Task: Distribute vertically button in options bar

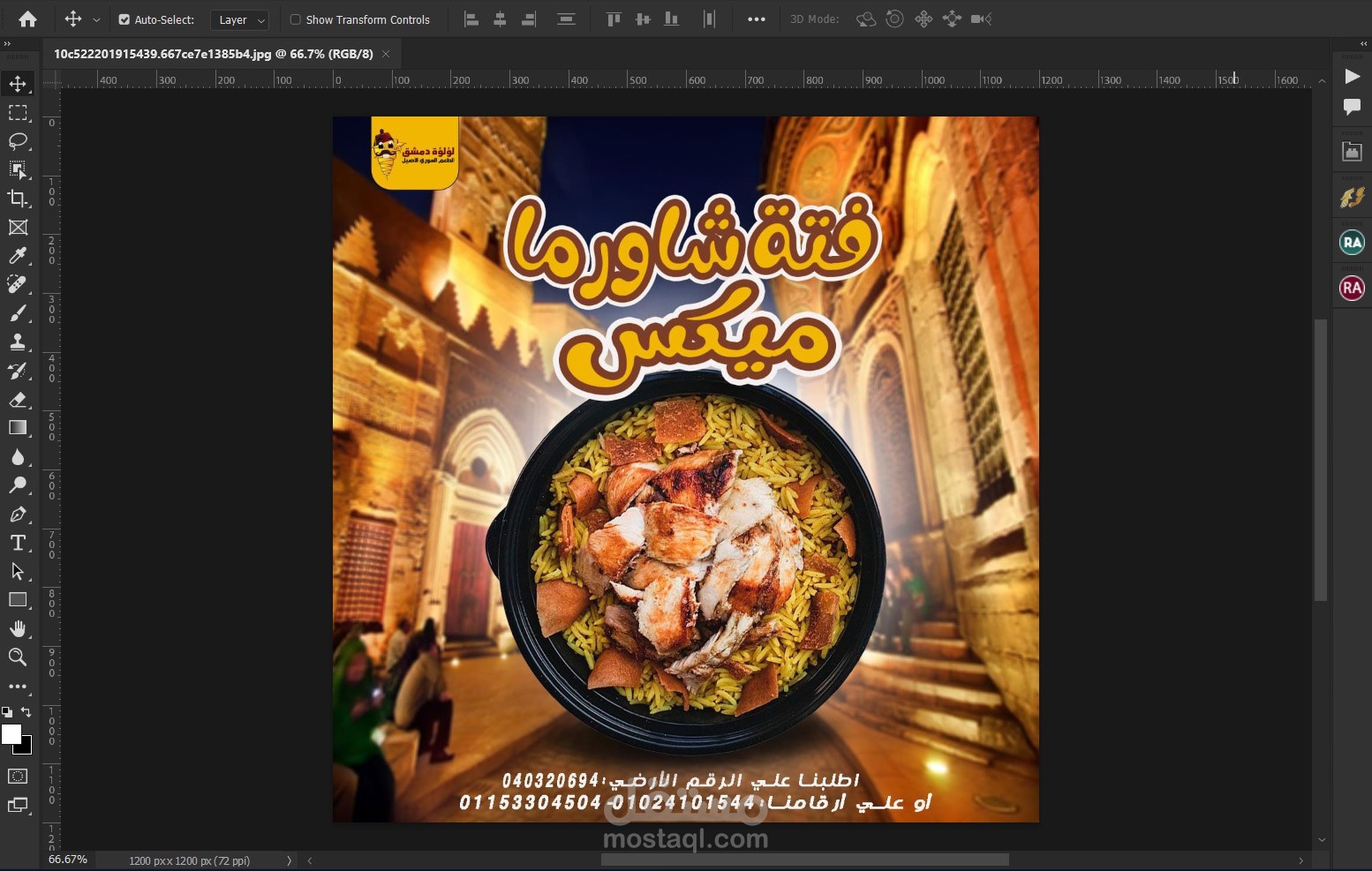Action: pyautogui.click(x=566, y=19)
